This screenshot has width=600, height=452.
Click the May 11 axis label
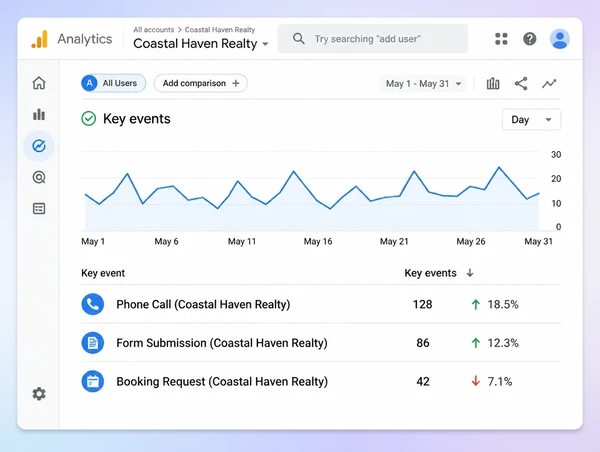tap(242, 241)
